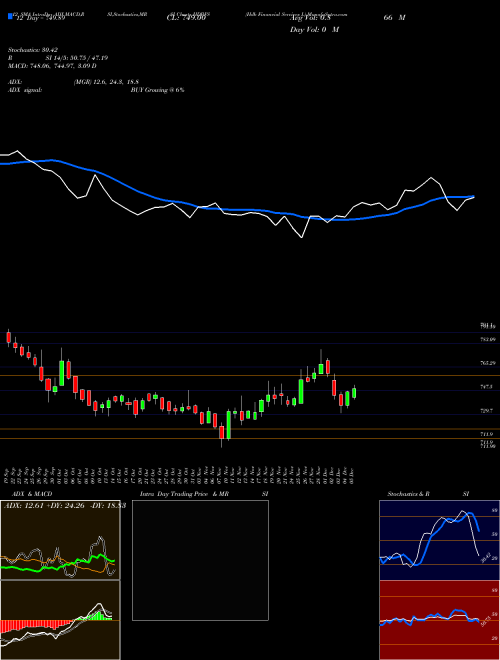
Task: Click the 'Stochastics & R' panel title
Action: click(408, 494)
